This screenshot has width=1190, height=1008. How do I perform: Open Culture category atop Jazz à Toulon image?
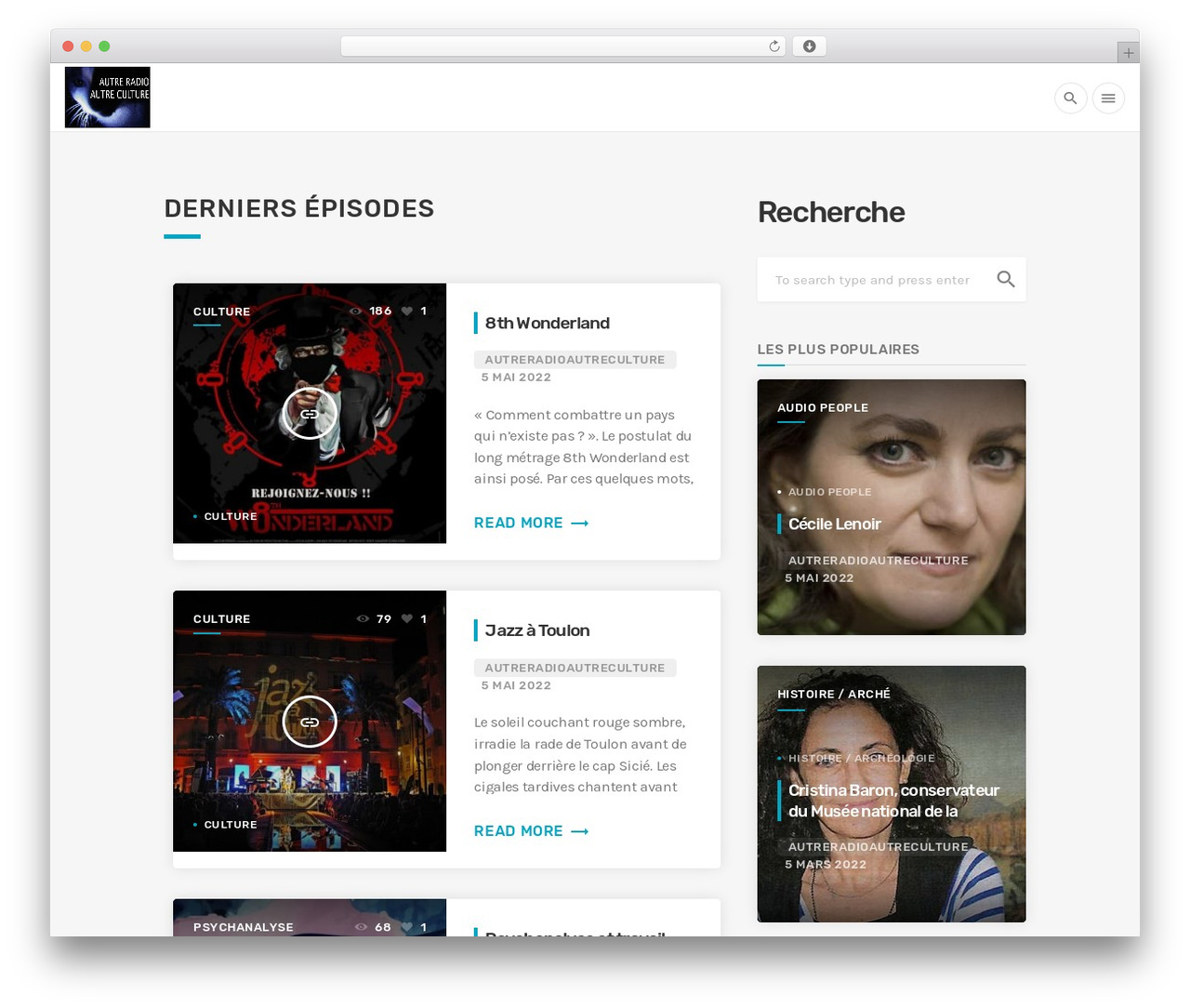point(221,619)
